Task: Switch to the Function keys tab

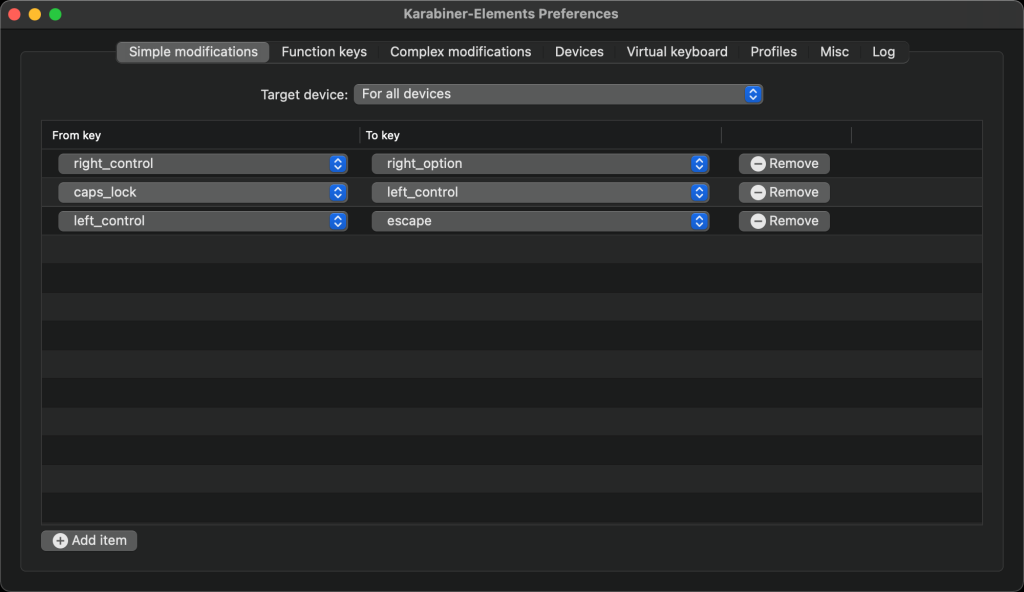Action: tap(324, 52)
